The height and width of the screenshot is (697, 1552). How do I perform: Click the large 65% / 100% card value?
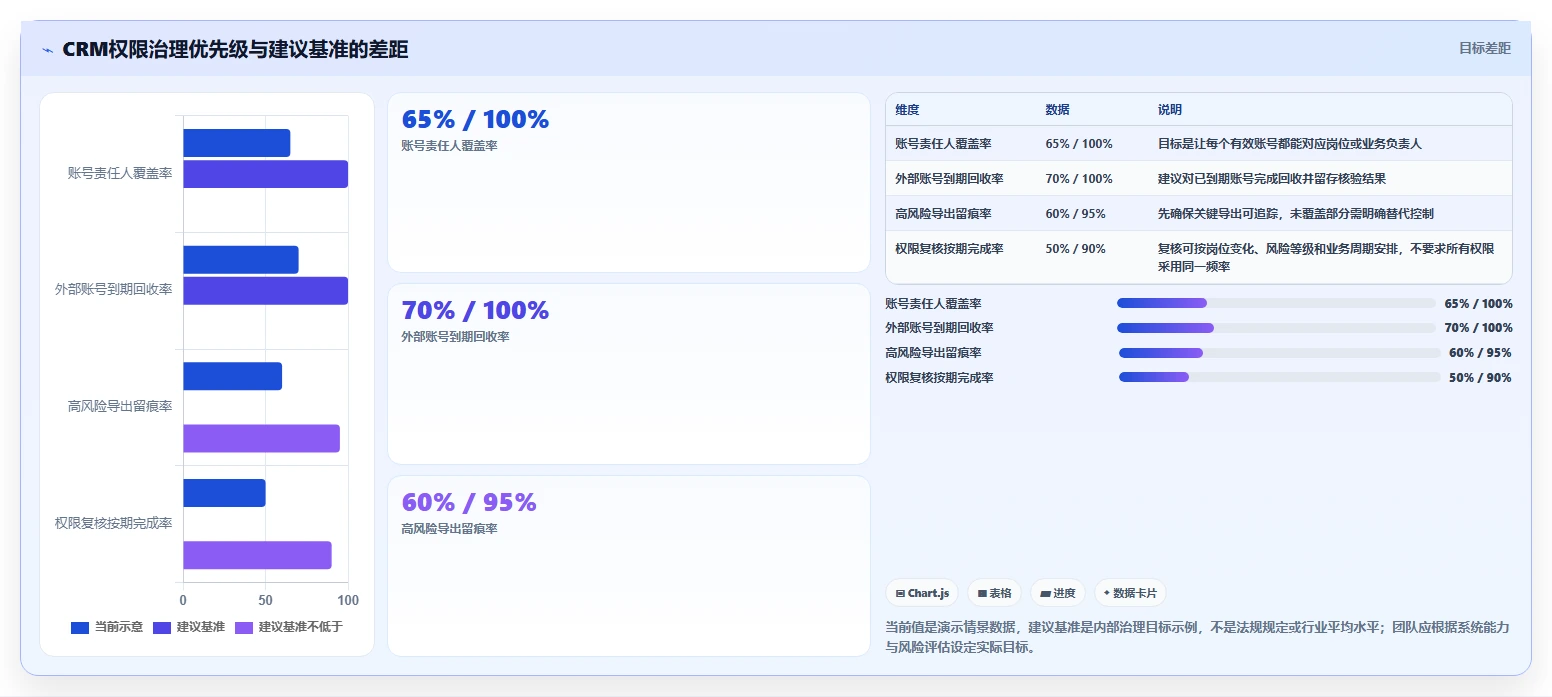click(475, 120)
